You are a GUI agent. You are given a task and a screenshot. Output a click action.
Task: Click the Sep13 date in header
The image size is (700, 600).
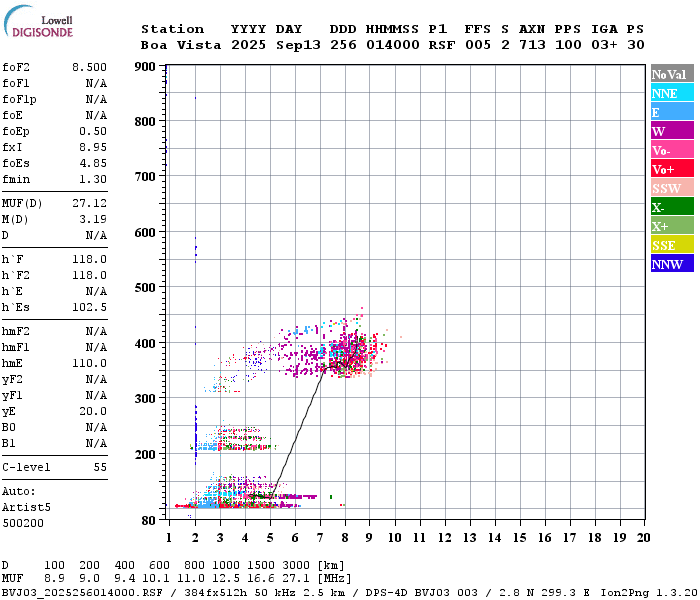click(x=298, y=45)
